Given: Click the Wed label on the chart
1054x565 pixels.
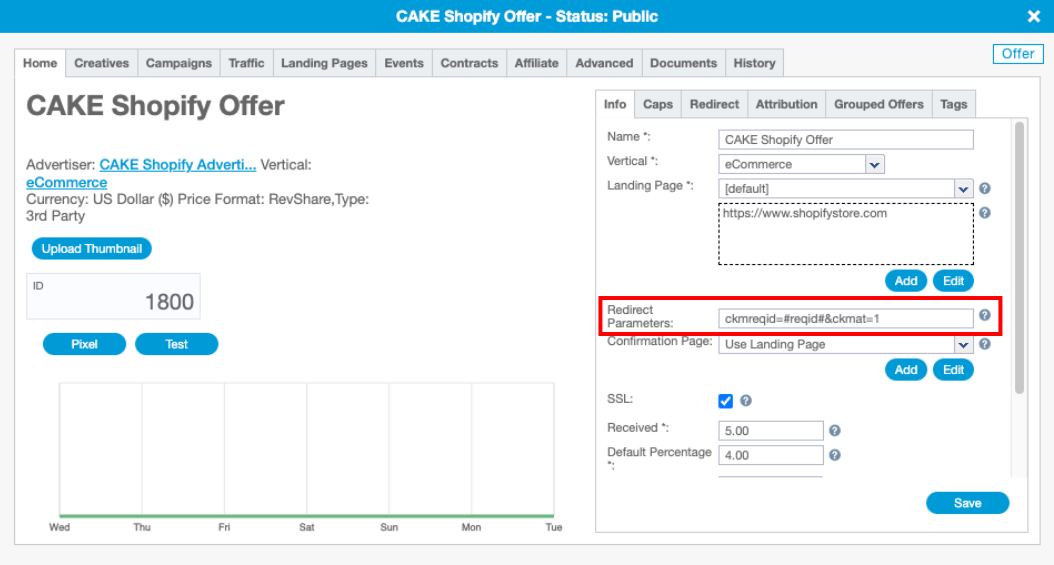Looking at the screenshot, I should pyautogui.click(x=59, y=527).
